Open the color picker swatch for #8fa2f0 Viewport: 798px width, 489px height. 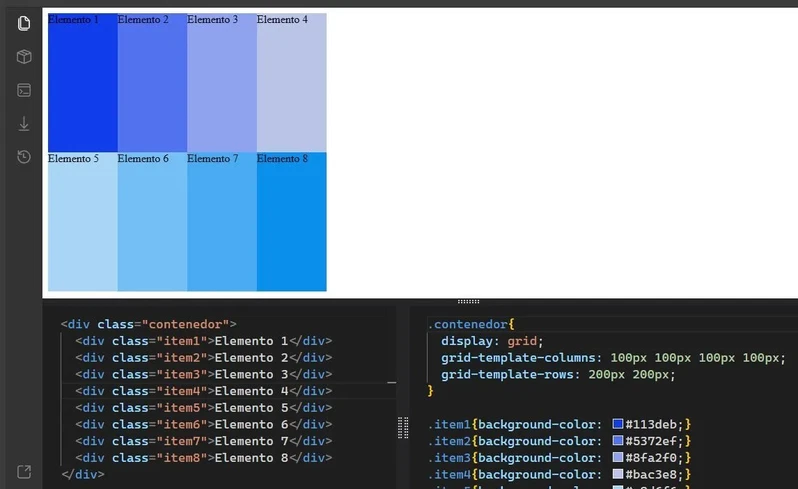click(x=617, y=457)
